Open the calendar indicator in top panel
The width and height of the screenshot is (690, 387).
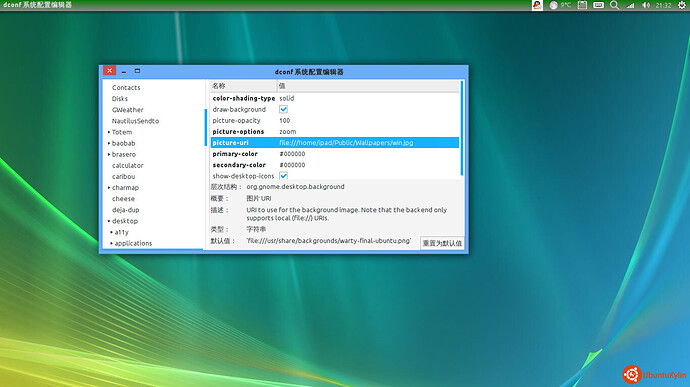tap(582, 5)
